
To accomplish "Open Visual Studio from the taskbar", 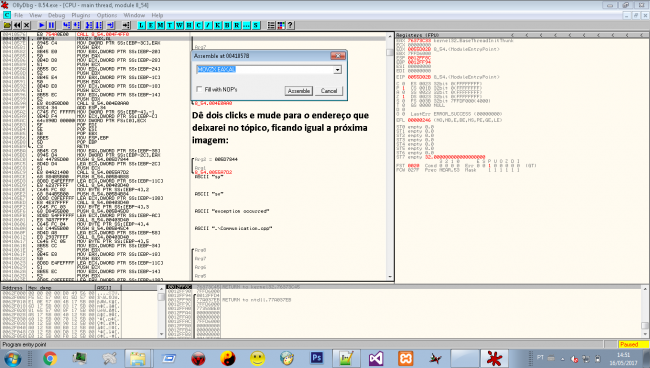I will pos(376,358).
